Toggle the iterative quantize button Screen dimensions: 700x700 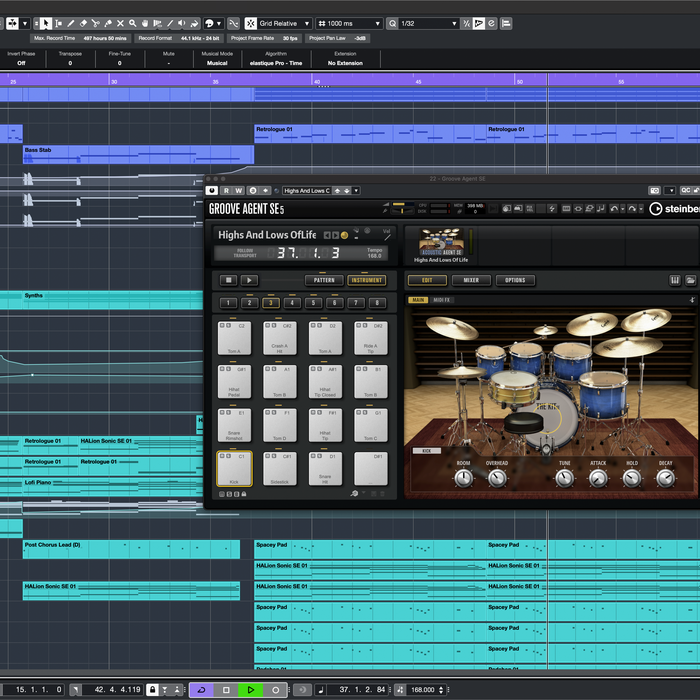pyautogui.click(x=467, y=24)
